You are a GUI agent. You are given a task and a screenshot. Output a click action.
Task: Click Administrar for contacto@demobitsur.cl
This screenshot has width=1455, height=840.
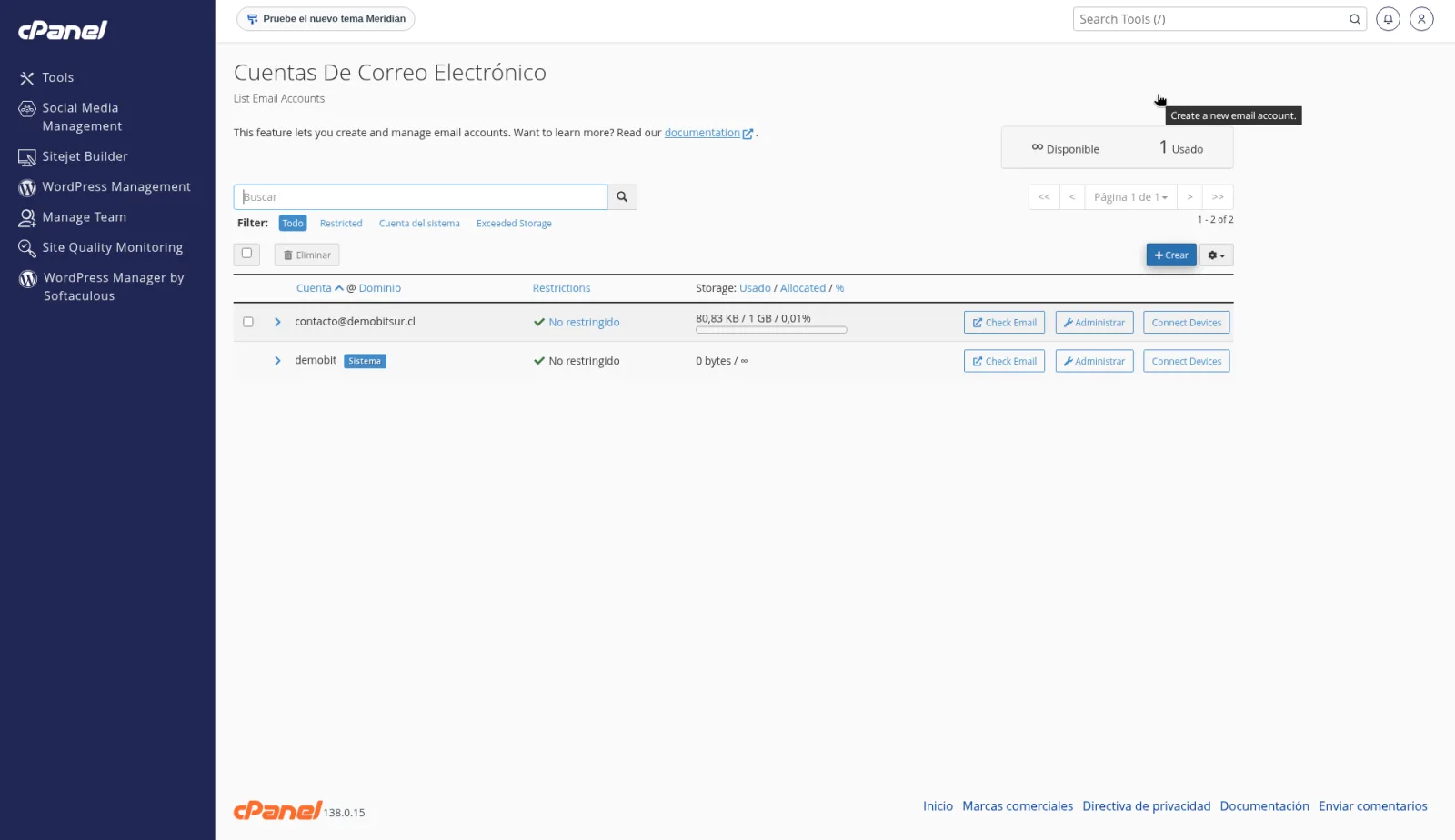[x=1094, y=323]
